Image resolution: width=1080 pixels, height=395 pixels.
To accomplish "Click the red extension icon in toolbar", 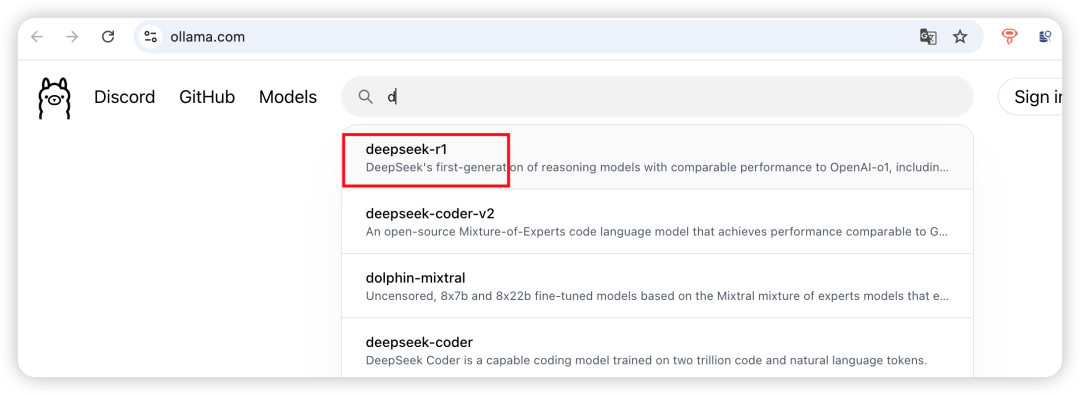I will 1009,37.
